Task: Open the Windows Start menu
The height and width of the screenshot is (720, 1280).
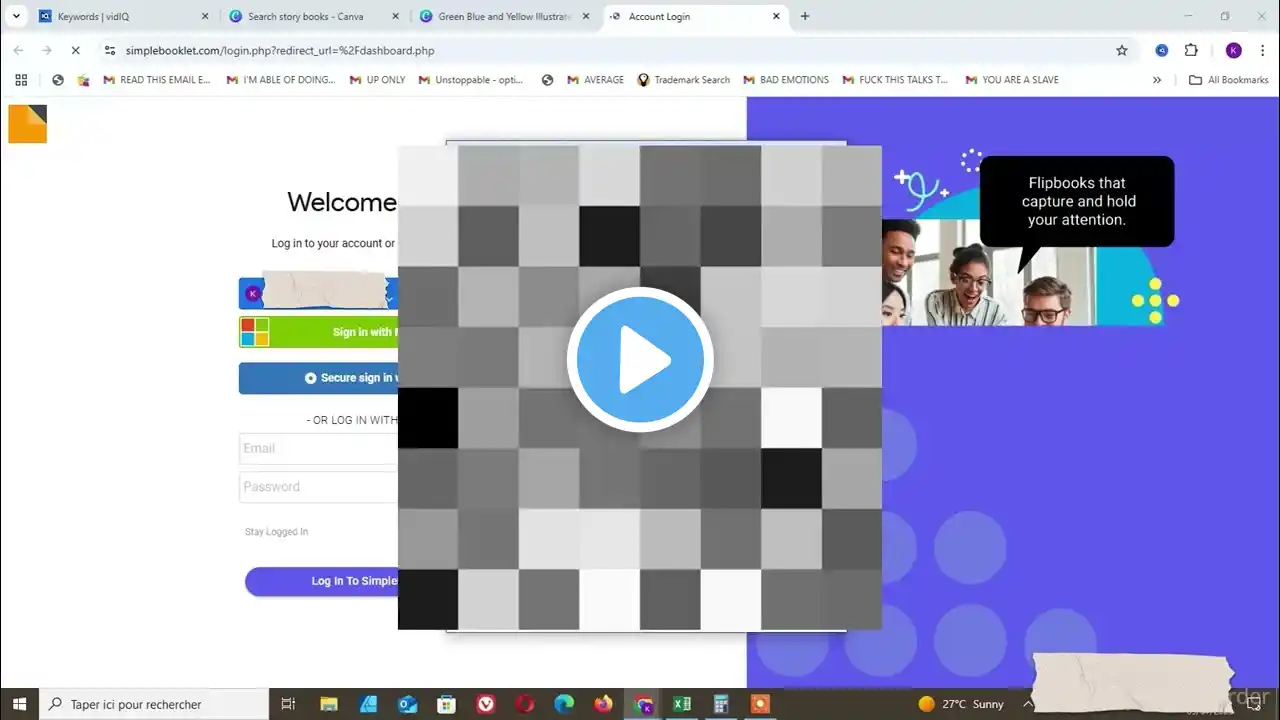Action: [19, 704]
